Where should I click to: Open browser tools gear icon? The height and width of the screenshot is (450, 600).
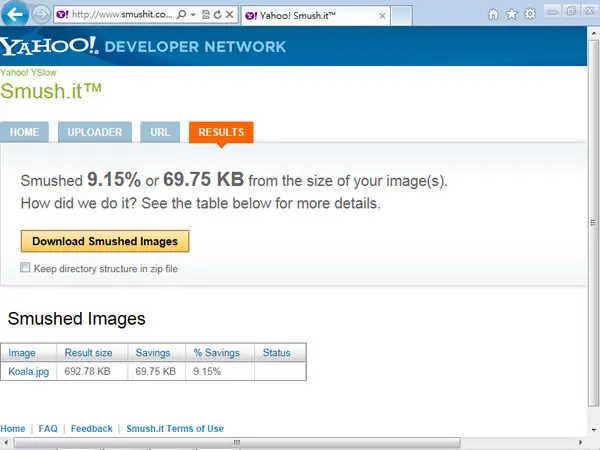pyautogui.click(x=530, y=14)
